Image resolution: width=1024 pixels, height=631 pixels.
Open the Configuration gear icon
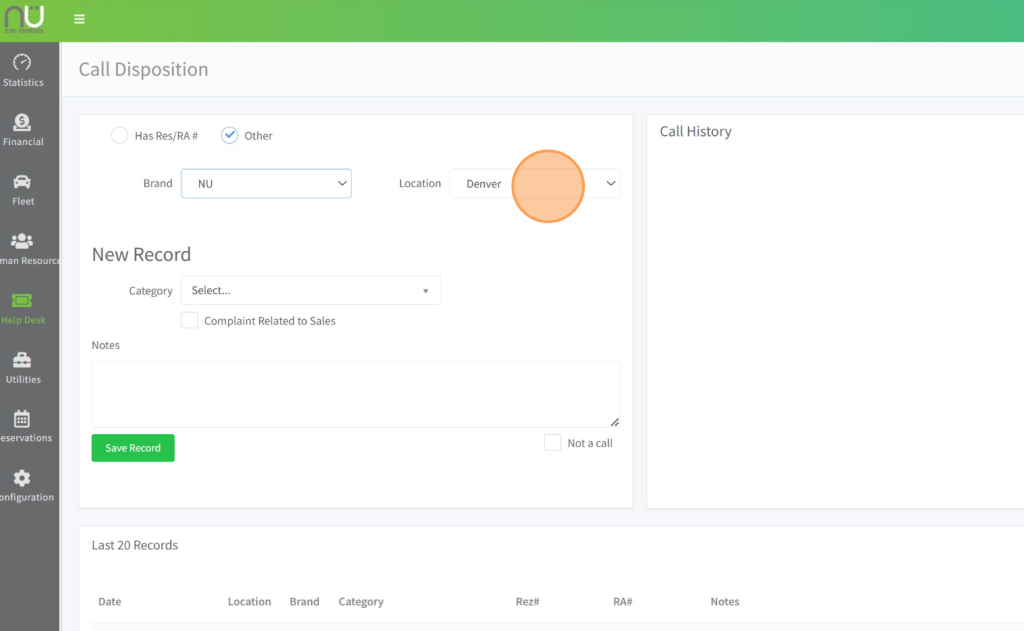(22, 478)
